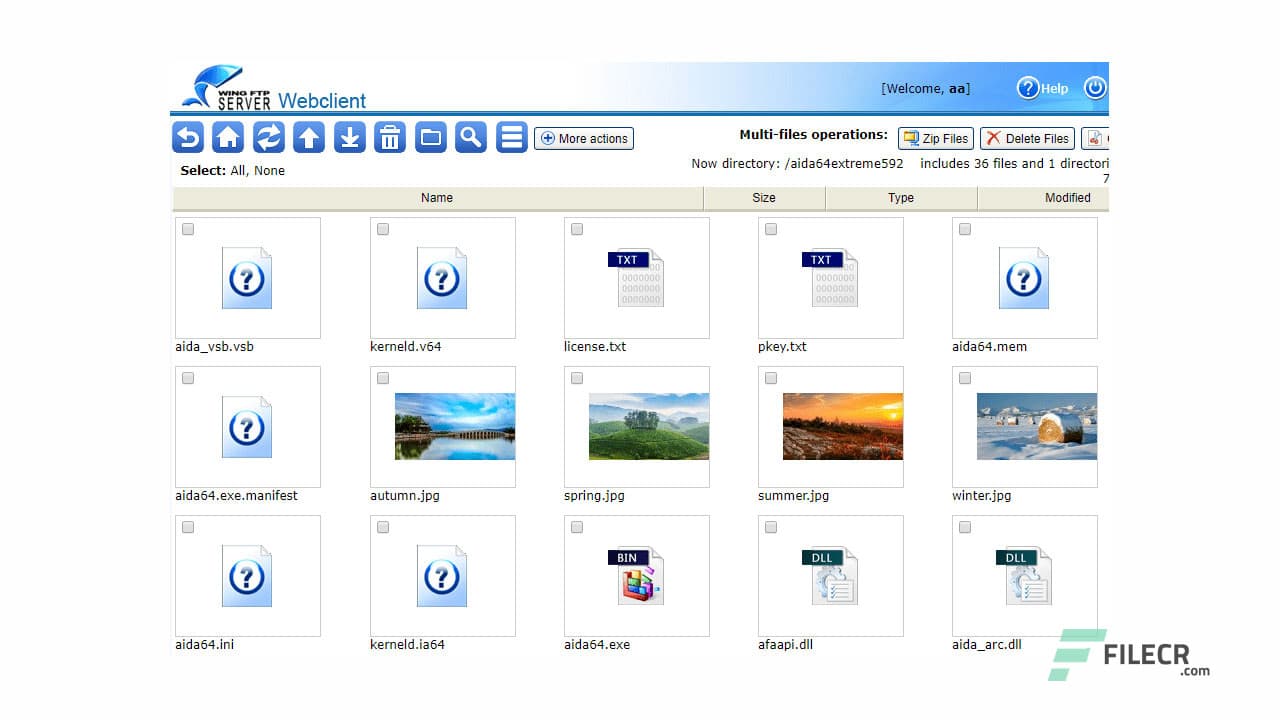This screenshot has width=1280, height=720.
Task: Open the Help icon
Action: 1029,88
